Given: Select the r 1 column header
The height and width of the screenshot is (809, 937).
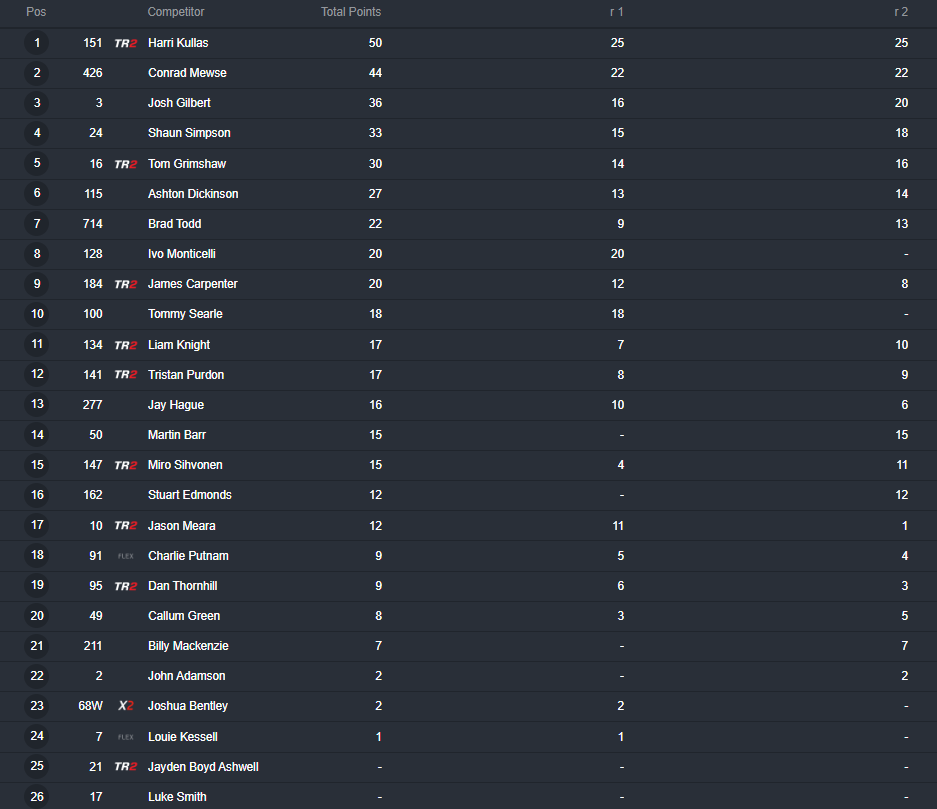Looking at the screenshot, I should tap(617, 12).
